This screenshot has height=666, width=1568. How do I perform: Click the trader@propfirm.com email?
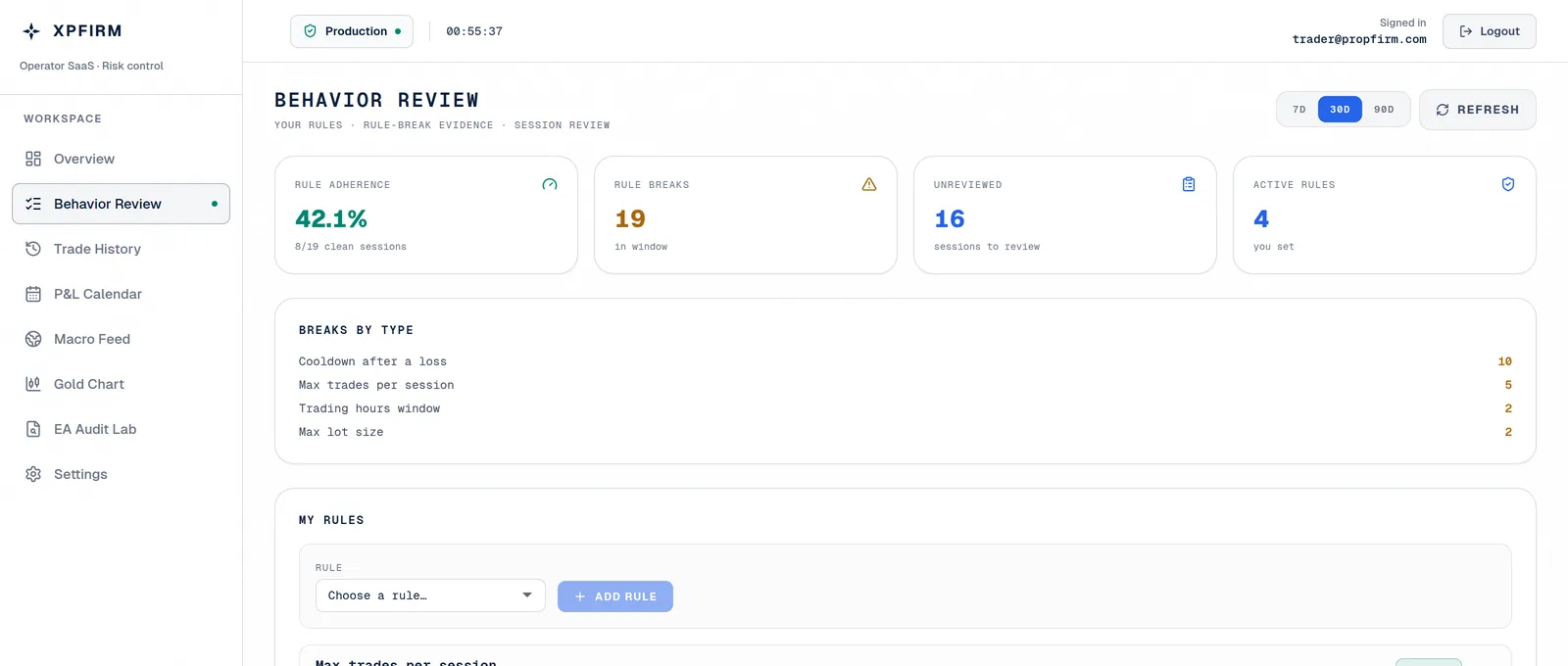1359,39
